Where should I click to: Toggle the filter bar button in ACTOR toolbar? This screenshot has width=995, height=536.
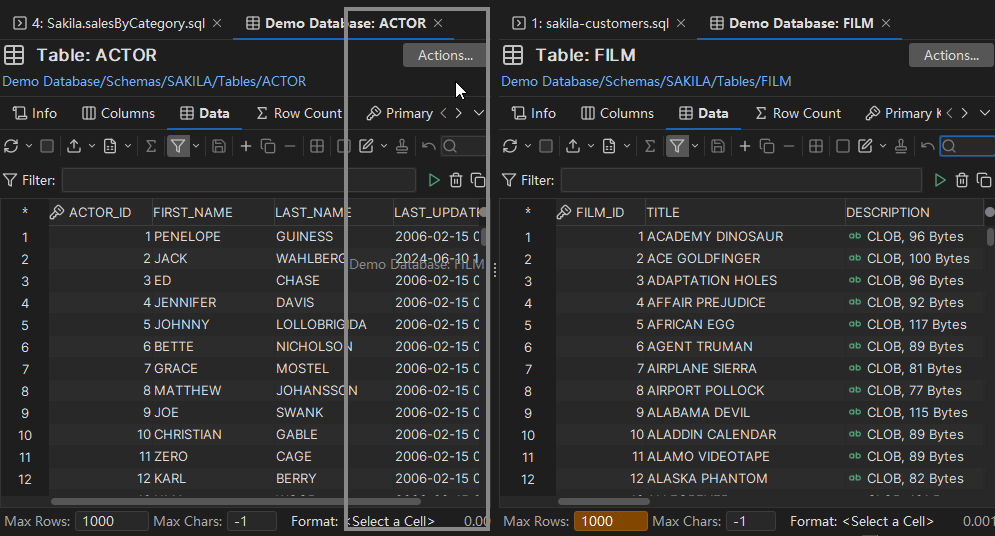pyautogui.click(x=177, y=146)
